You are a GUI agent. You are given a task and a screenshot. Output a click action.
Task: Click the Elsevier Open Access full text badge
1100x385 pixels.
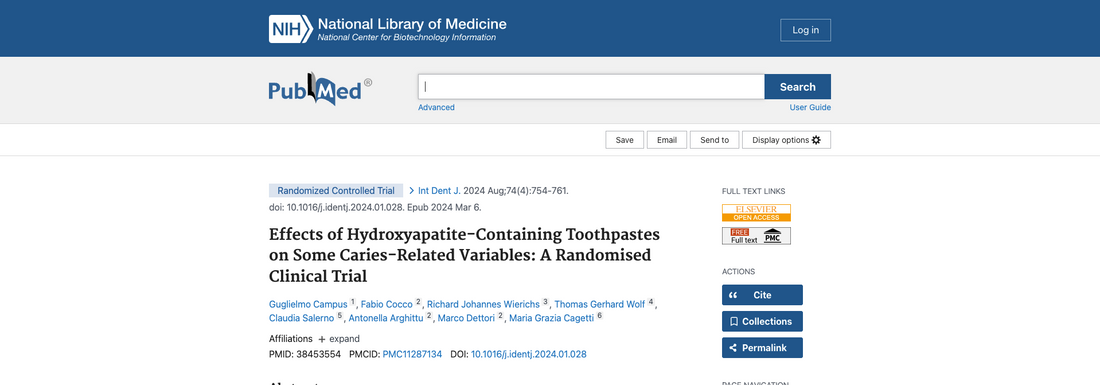pos(756,212)
